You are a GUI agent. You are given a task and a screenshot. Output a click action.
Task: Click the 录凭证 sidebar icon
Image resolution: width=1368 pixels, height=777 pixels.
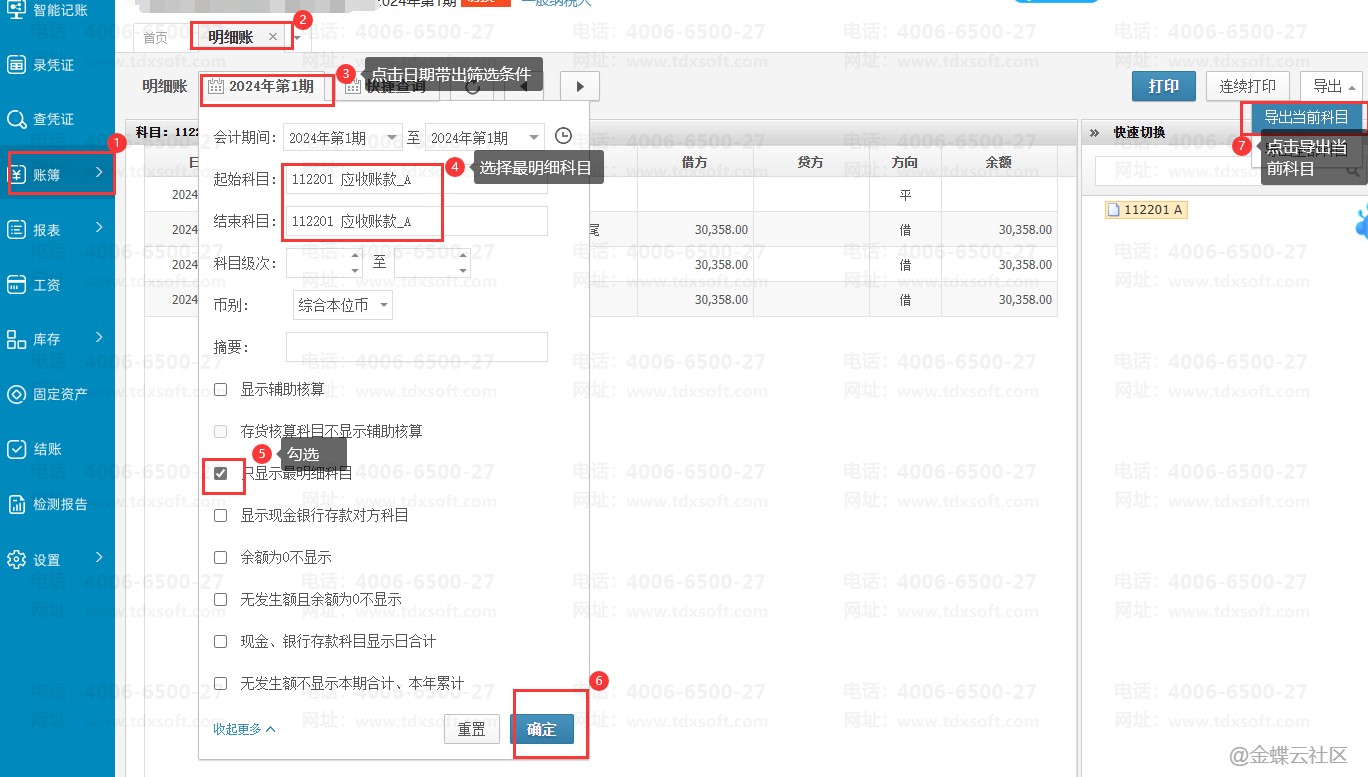tap(17, 65)
